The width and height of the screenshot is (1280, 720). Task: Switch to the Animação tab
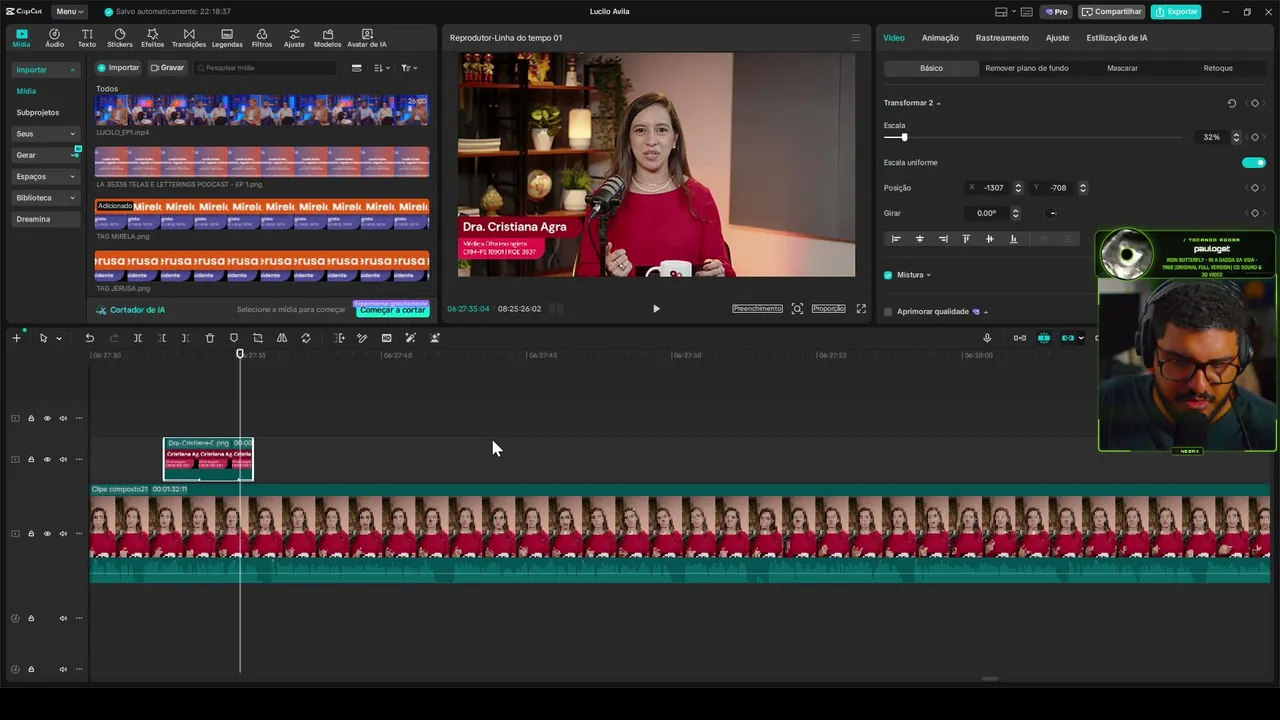point(940,38)
